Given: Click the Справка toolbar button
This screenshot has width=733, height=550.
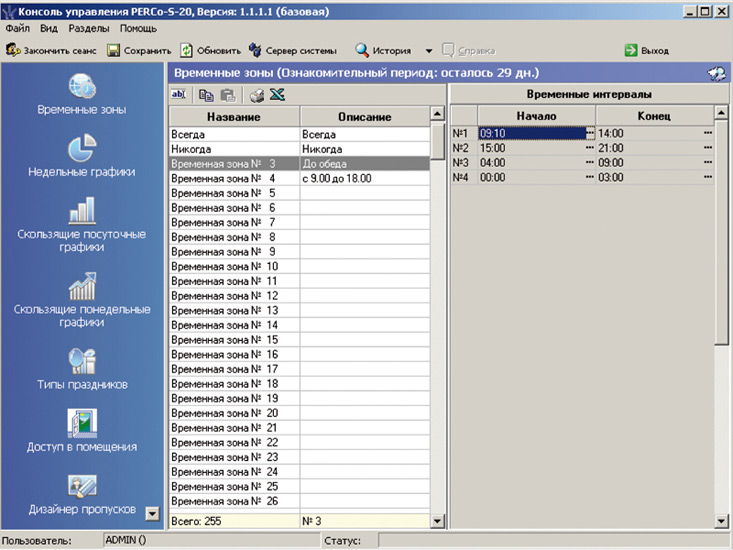Looking at the screenshot, I should (469, 50).
